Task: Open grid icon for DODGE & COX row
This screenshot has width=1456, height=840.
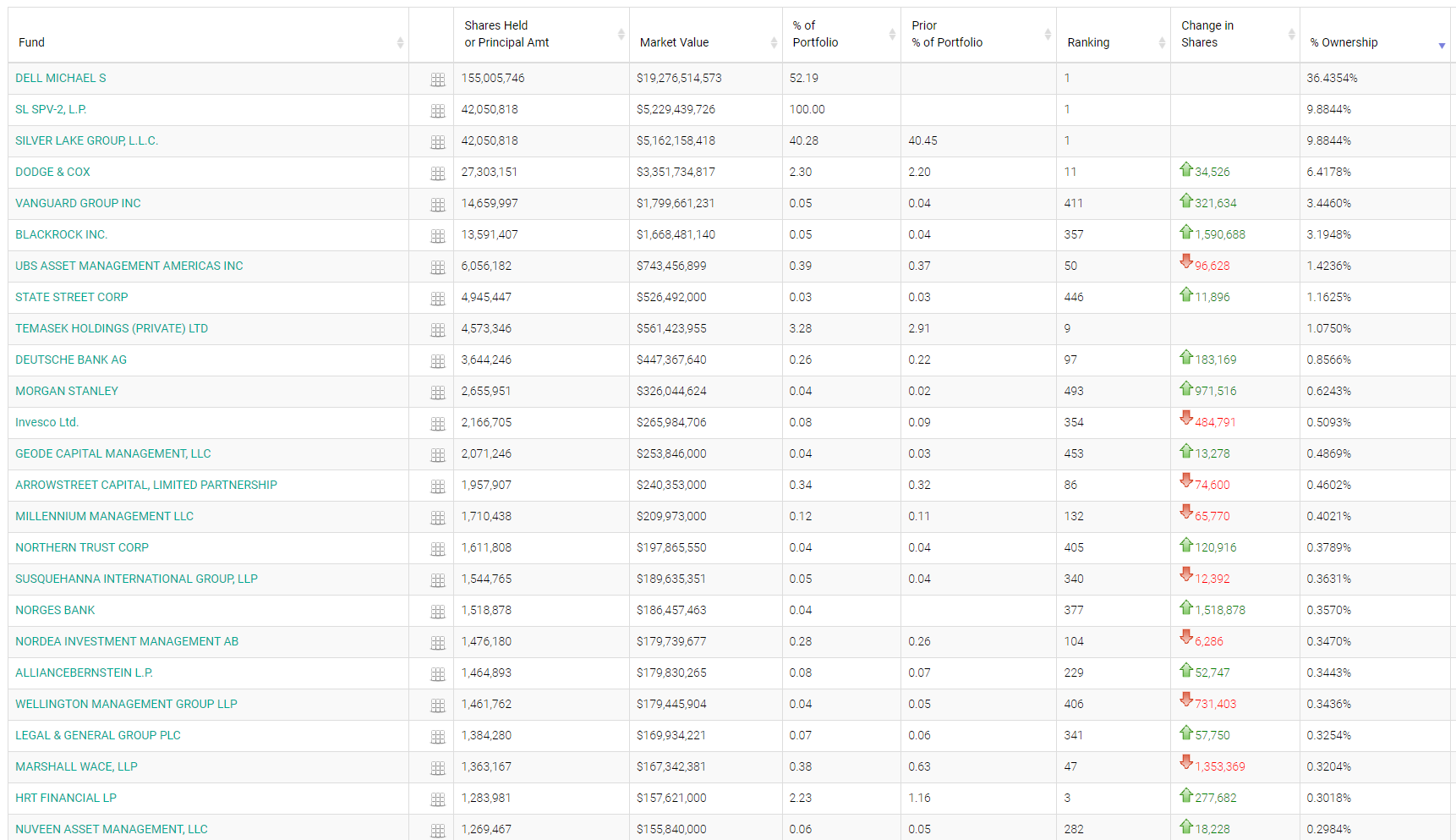Action: (x=437, y=173)
